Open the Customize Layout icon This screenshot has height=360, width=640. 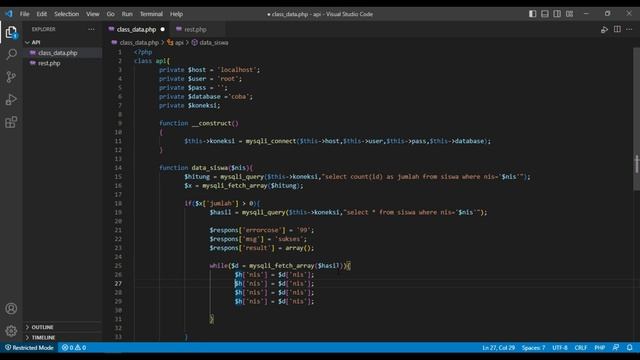pos(569,14)
